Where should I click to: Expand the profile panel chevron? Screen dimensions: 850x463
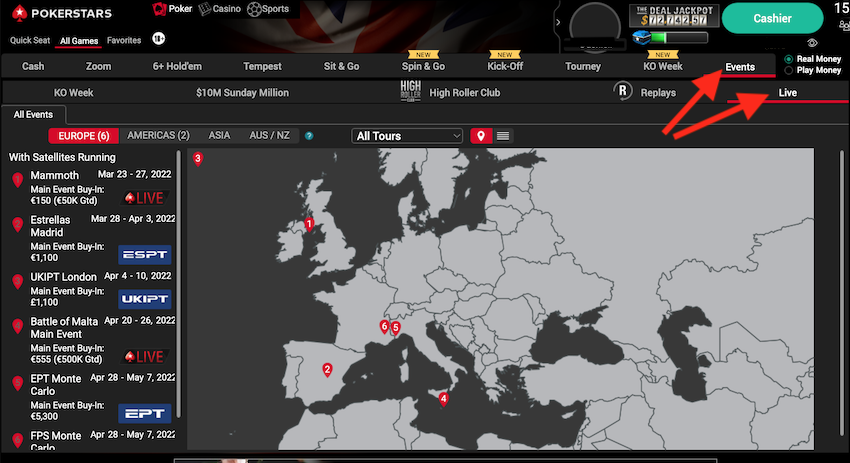point(558,22)
